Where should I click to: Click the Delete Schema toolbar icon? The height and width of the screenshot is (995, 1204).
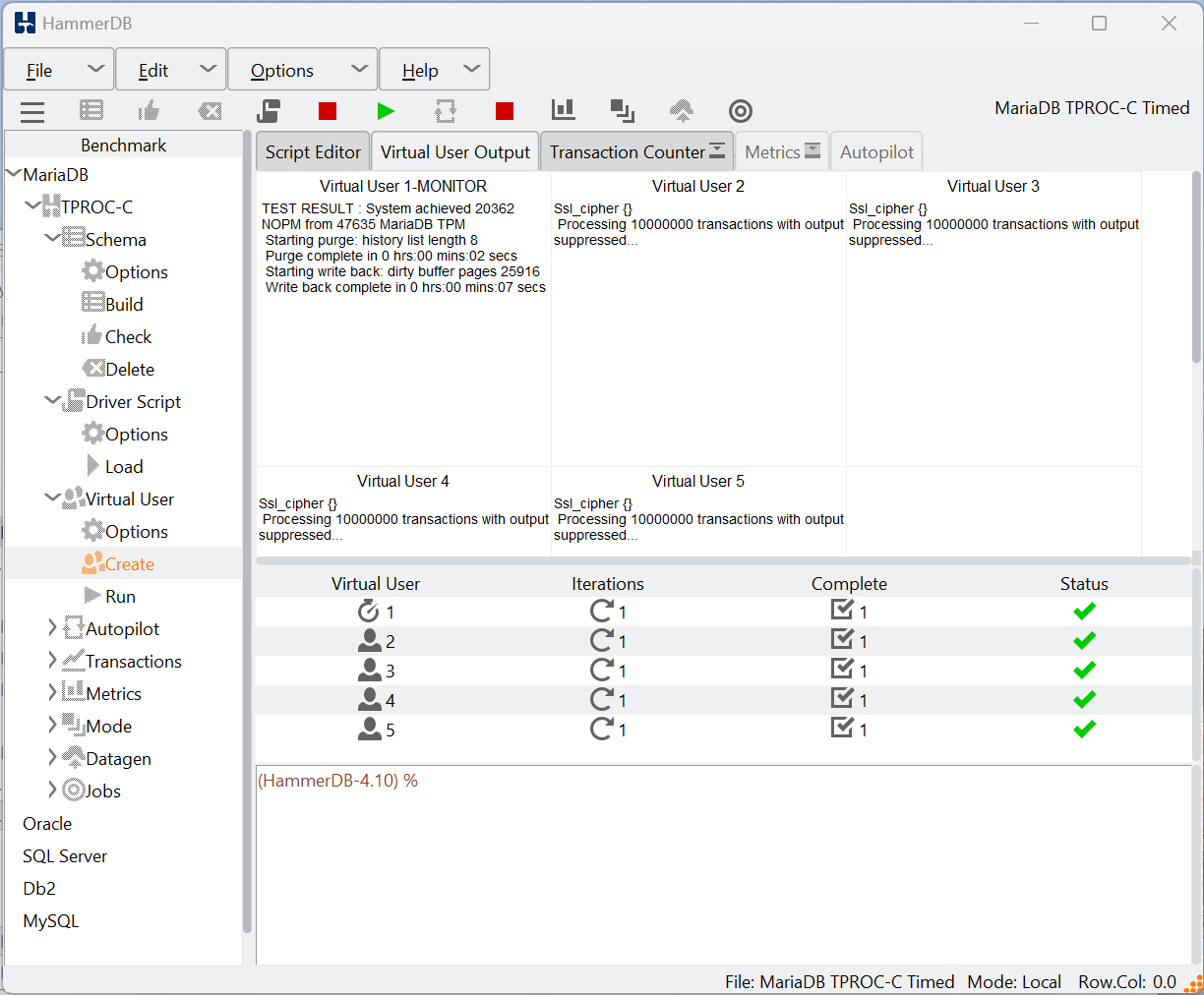point(210,111)
